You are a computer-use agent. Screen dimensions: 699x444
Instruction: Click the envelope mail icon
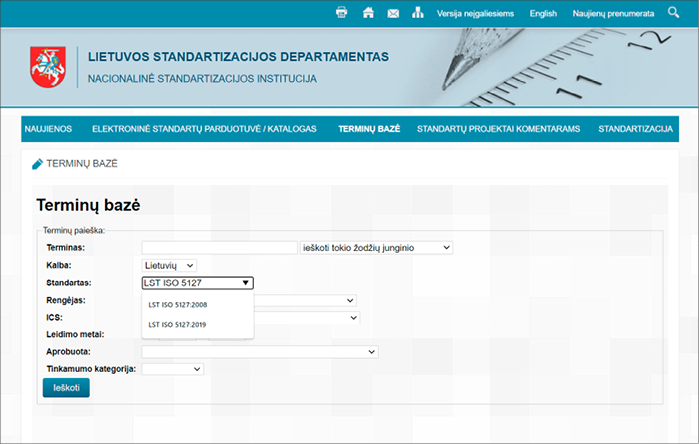pos(393,13)
